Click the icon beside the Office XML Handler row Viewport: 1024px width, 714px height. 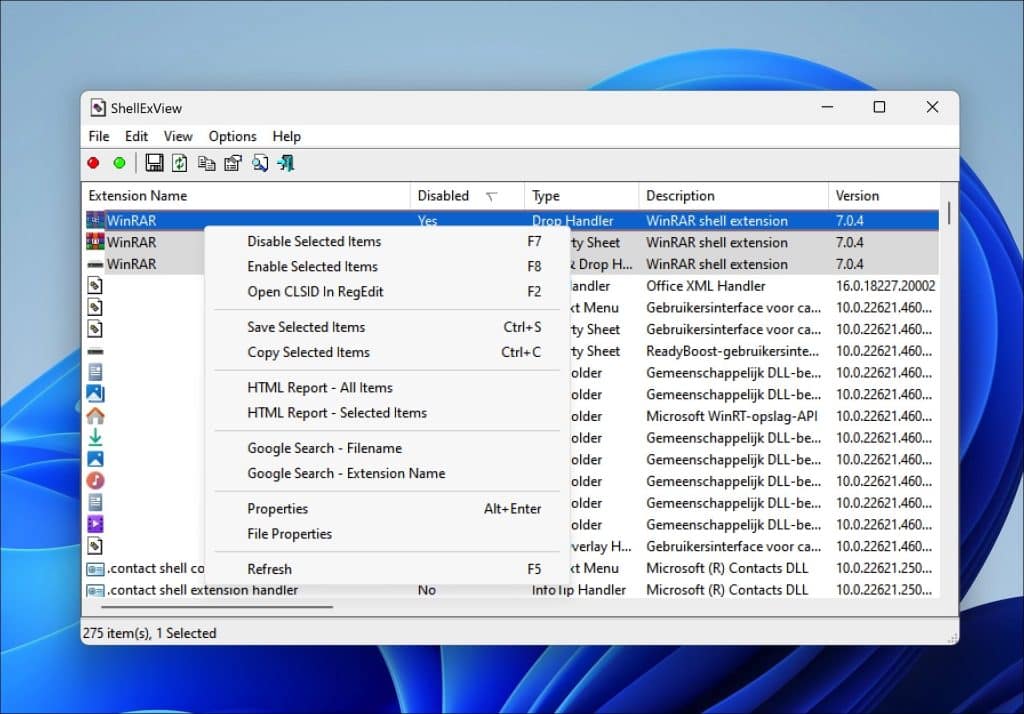point(95,285)
